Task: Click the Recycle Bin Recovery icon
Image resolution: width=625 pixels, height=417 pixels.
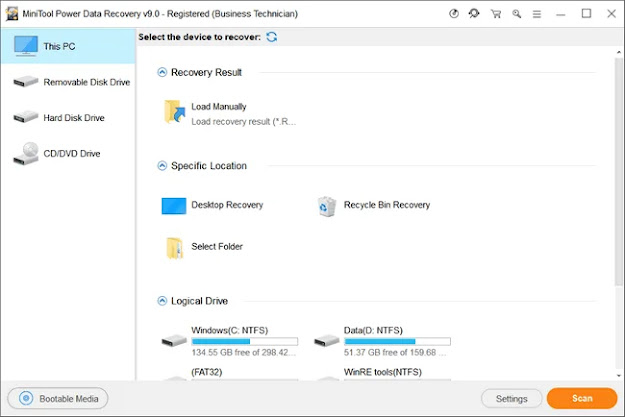Action: [x=327, y=206]
